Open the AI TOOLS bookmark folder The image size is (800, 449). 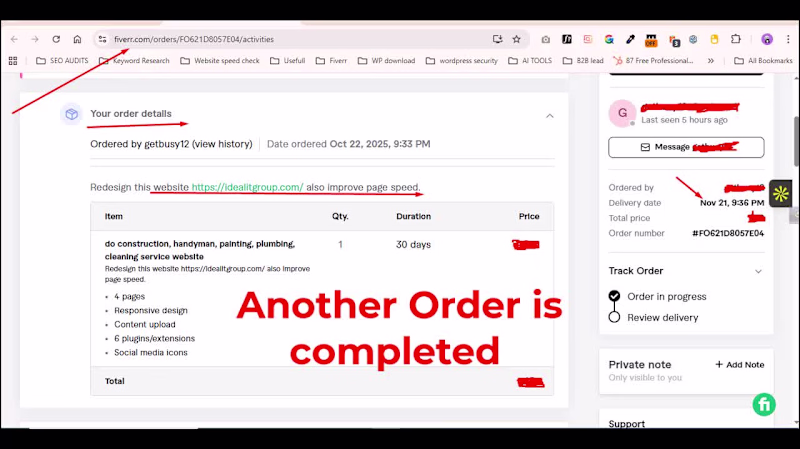530,61
